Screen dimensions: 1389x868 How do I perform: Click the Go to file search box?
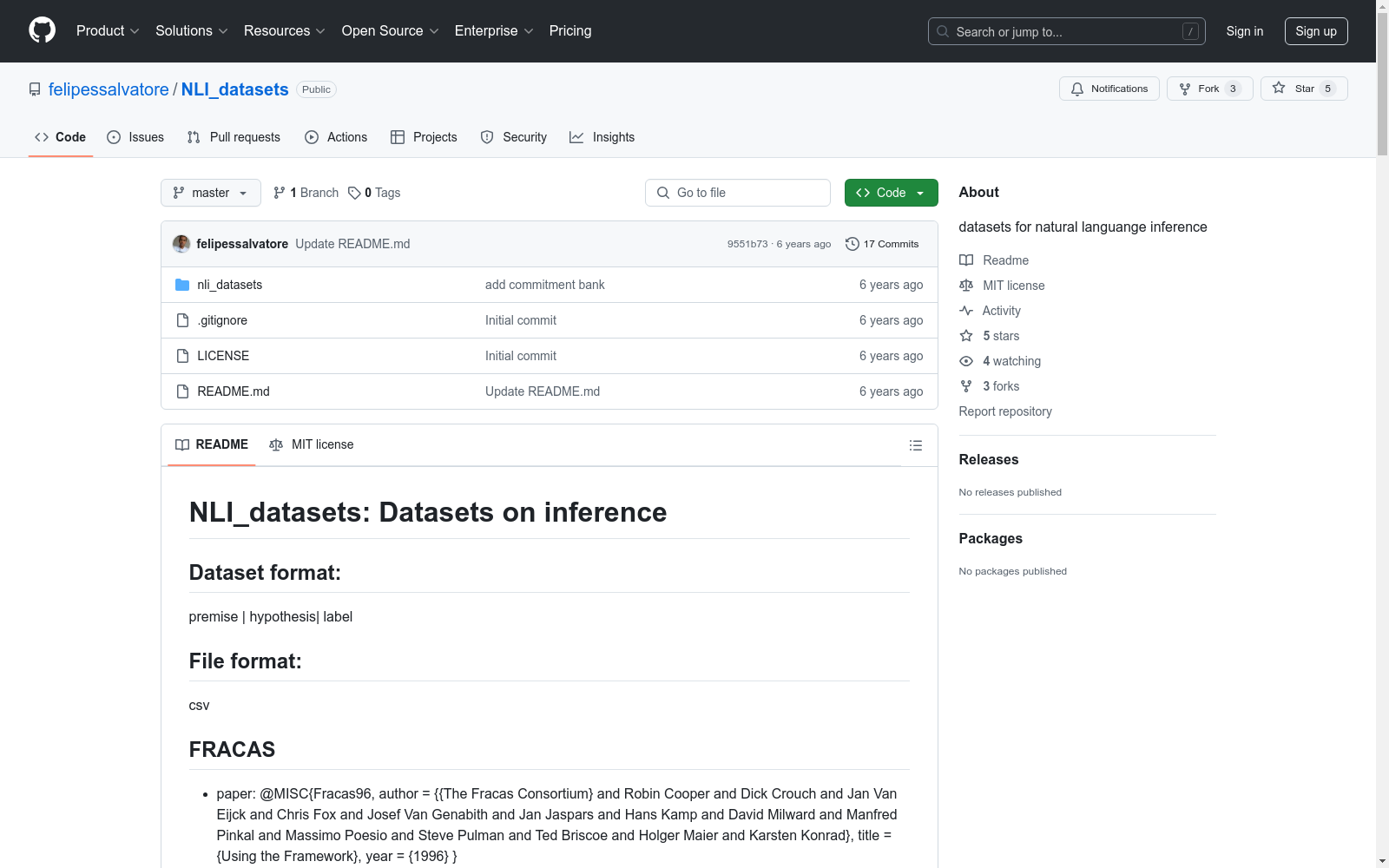(x=738, y=193)
